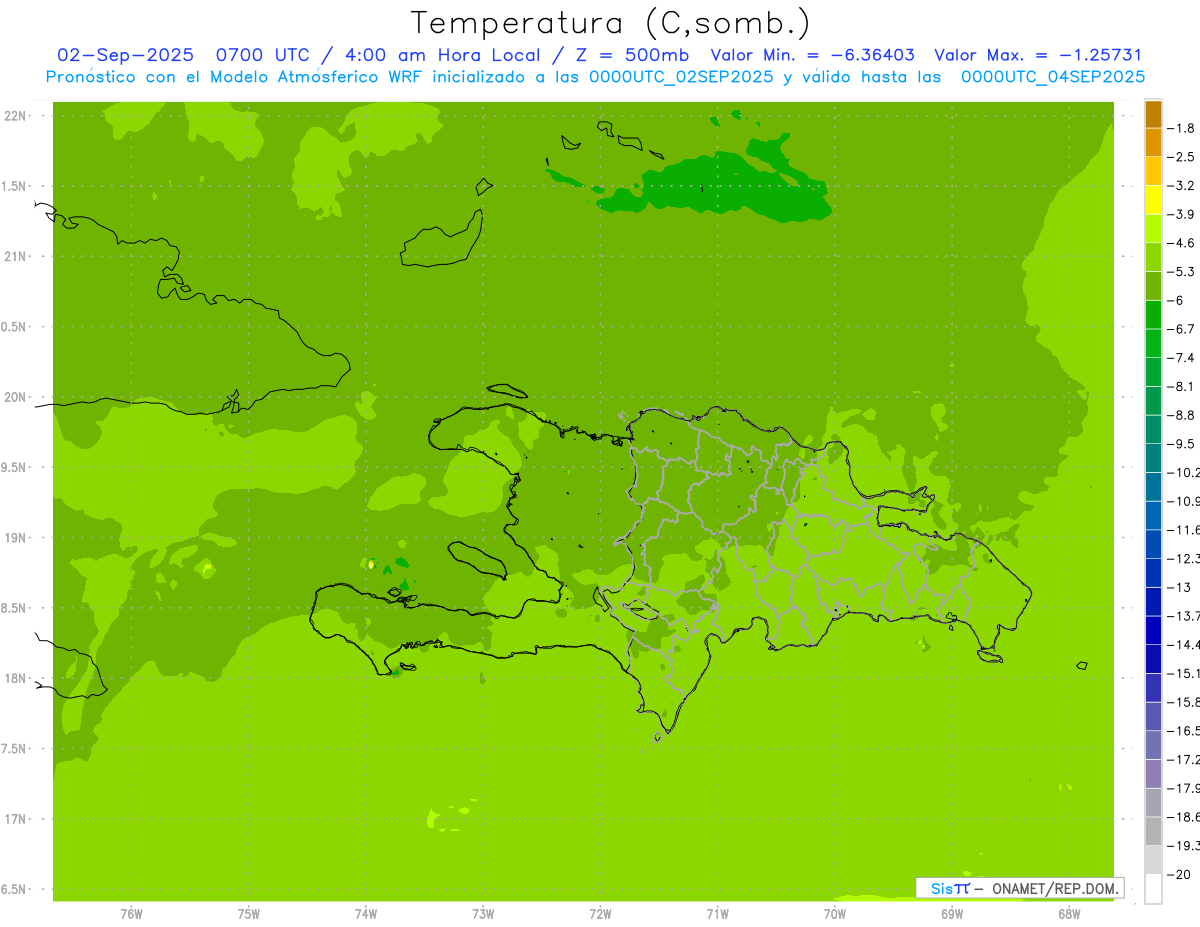Click the "72W" longitude label
Image resolution: width=1200 pixels, height=927 pixels.
pyautogui.click(x=600, y=913)
